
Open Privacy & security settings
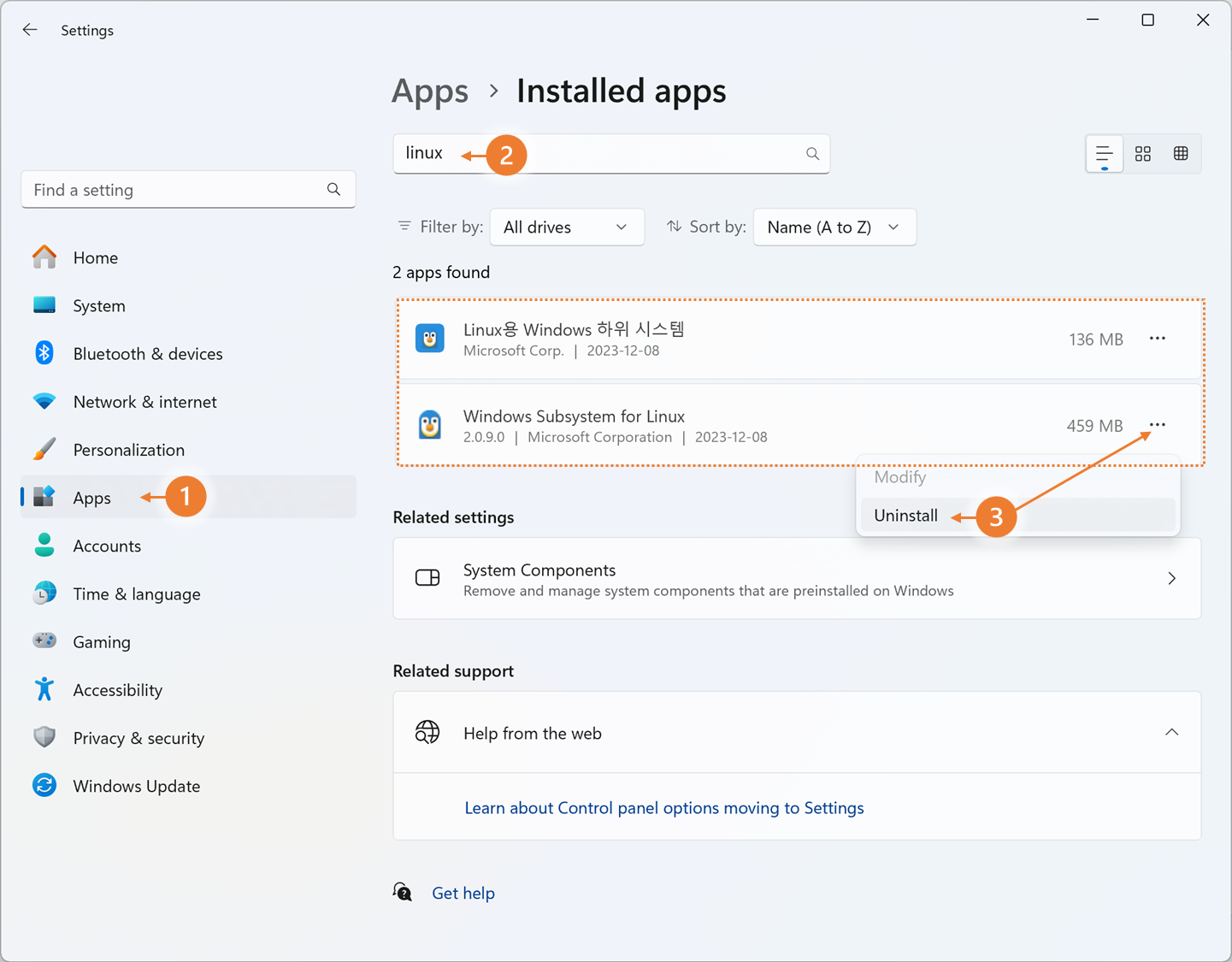tap(188, 737)
